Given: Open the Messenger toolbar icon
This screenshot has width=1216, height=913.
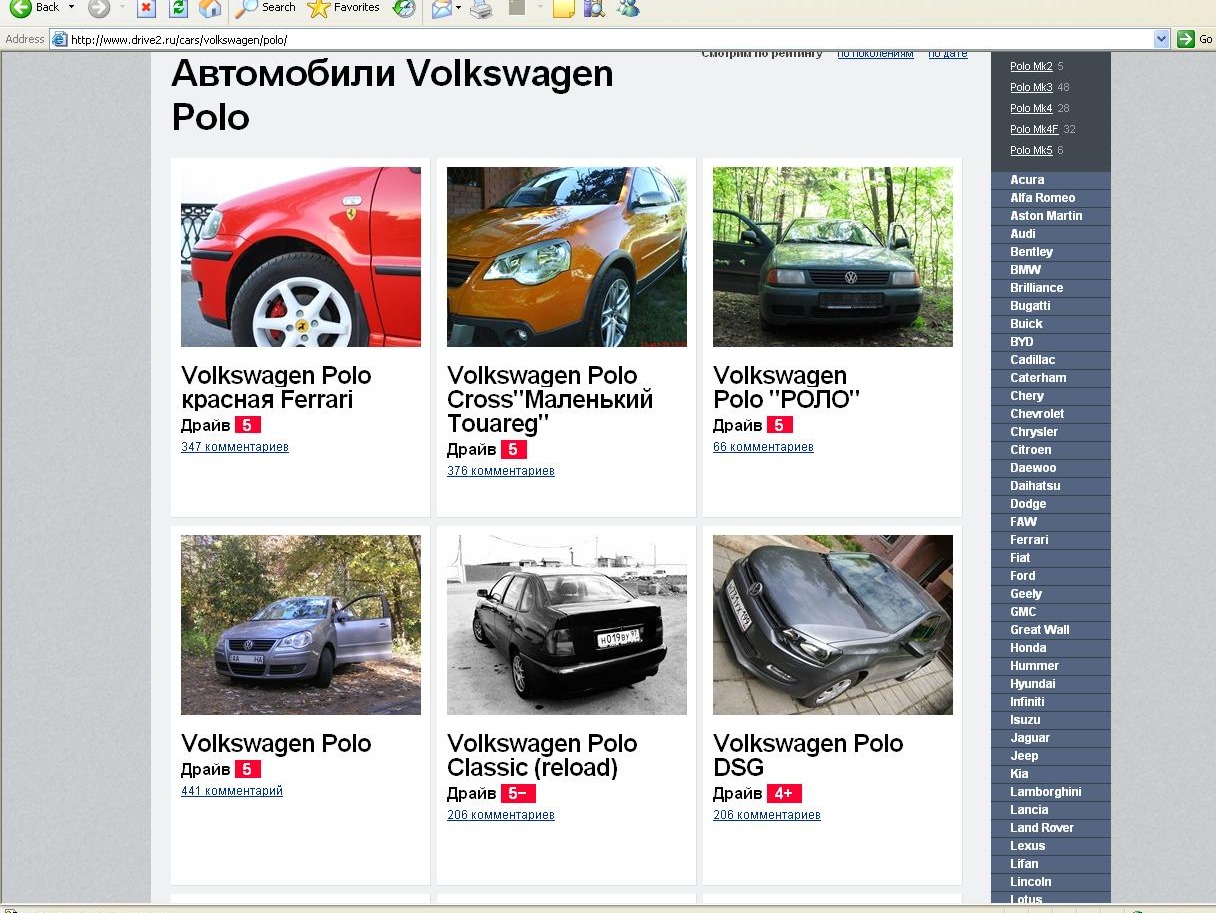Looking at the screenshot, I should [x=628, y=8].
